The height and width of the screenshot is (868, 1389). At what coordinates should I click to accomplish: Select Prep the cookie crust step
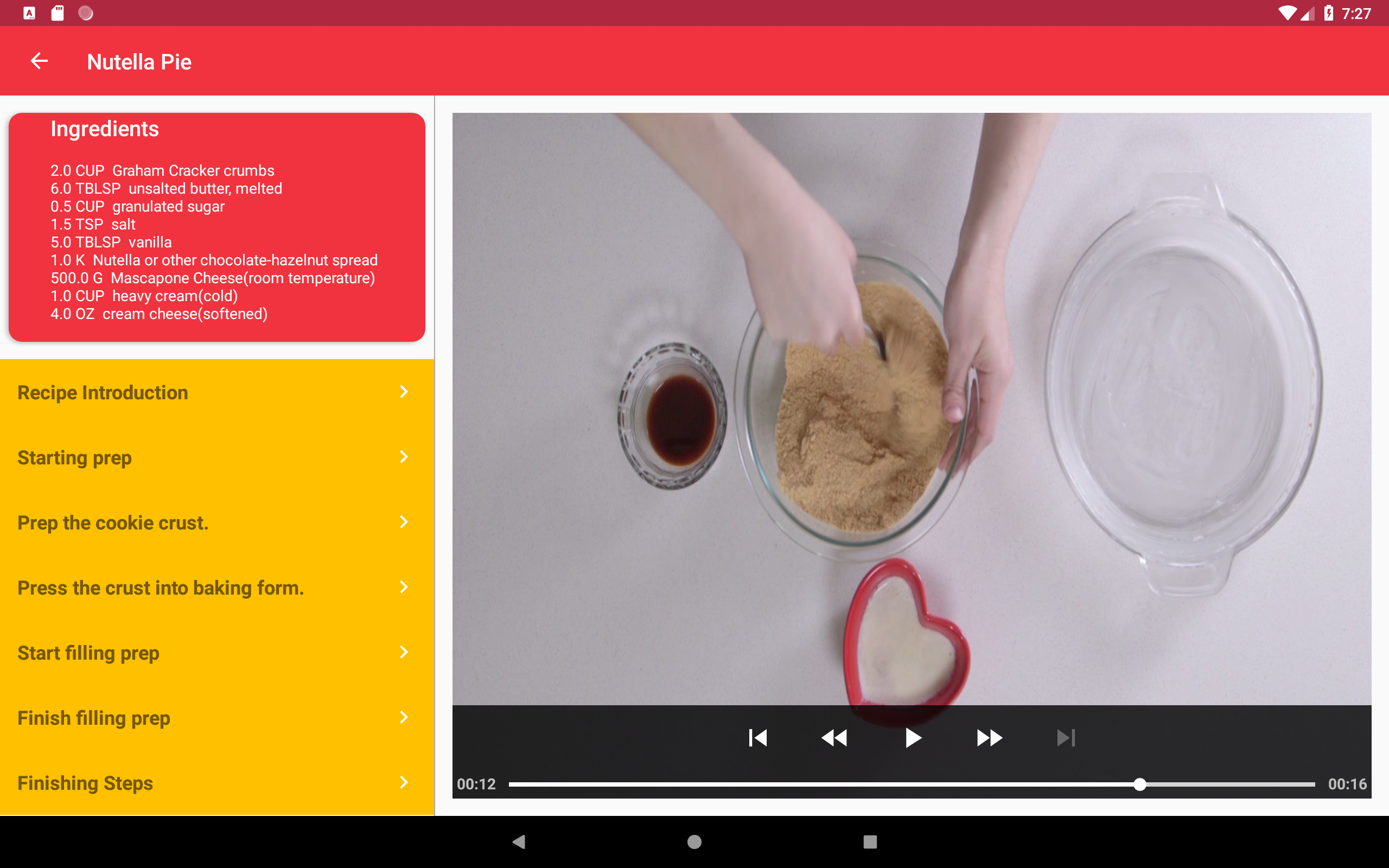[x=113, y=523]
